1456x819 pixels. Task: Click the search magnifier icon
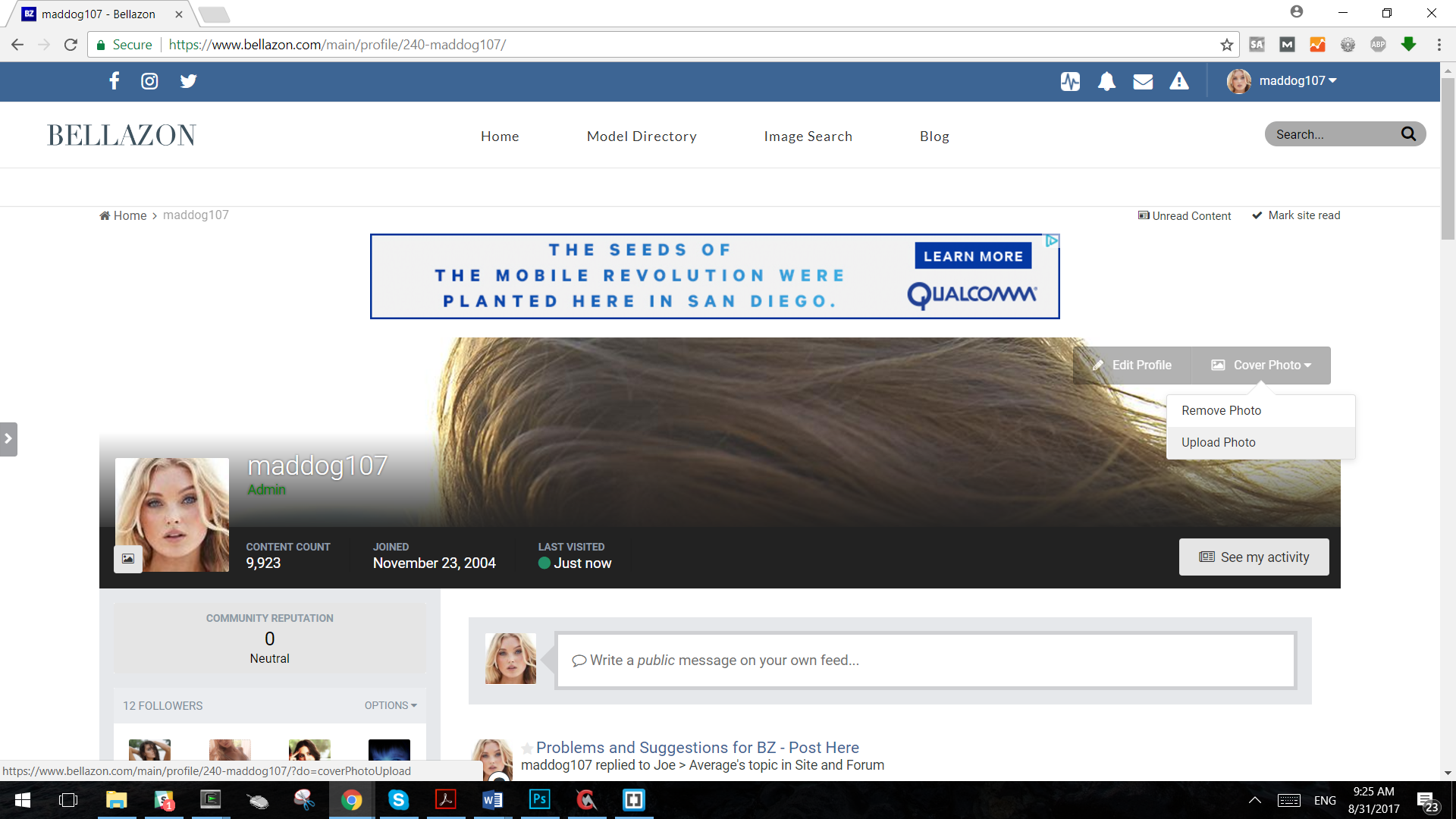[x=1408, y=134]
